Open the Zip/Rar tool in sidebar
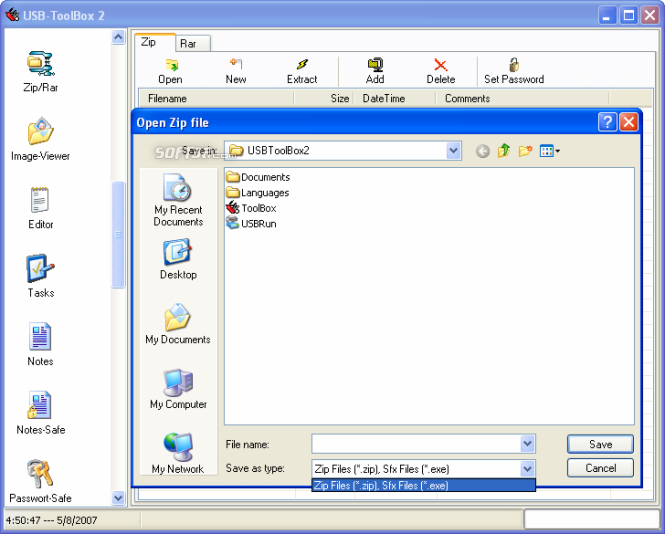The image size is (665, 534). click(40, 71)
